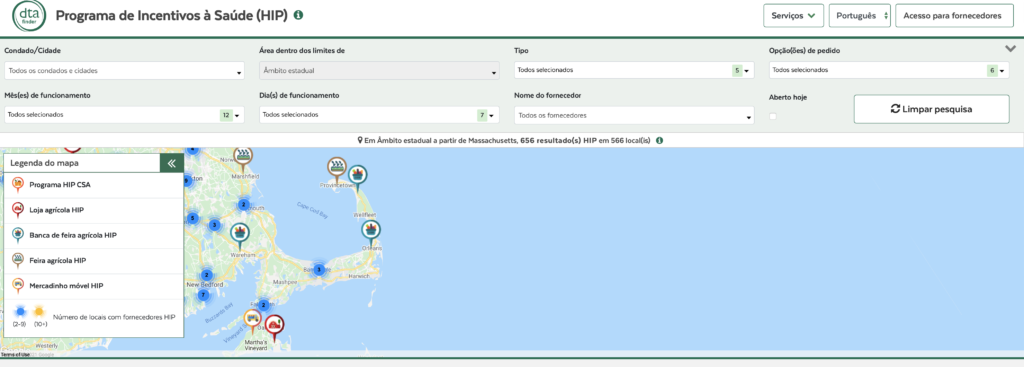Click yellow (10+) cluster legend icon
Image resolution: width=1024 pixels, height=367 pixels.
[x=40, y=312]
